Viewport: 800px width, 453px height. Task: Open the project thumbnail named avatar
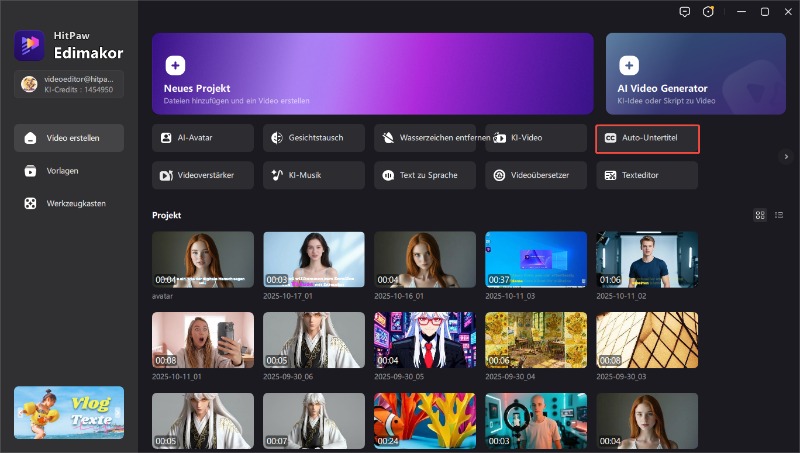click(203, 260)
